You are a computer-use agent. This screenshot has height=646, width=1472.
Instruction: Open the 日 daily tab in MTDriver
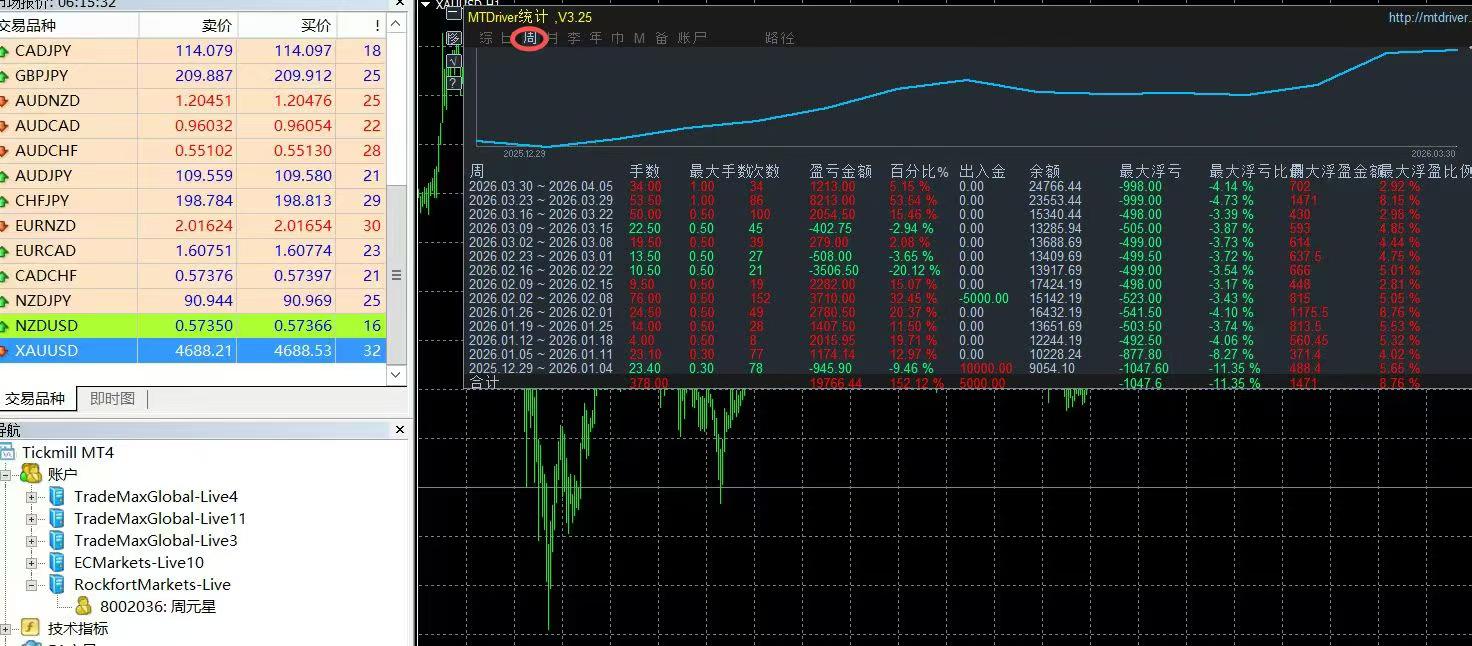click(x=507, y=39)
